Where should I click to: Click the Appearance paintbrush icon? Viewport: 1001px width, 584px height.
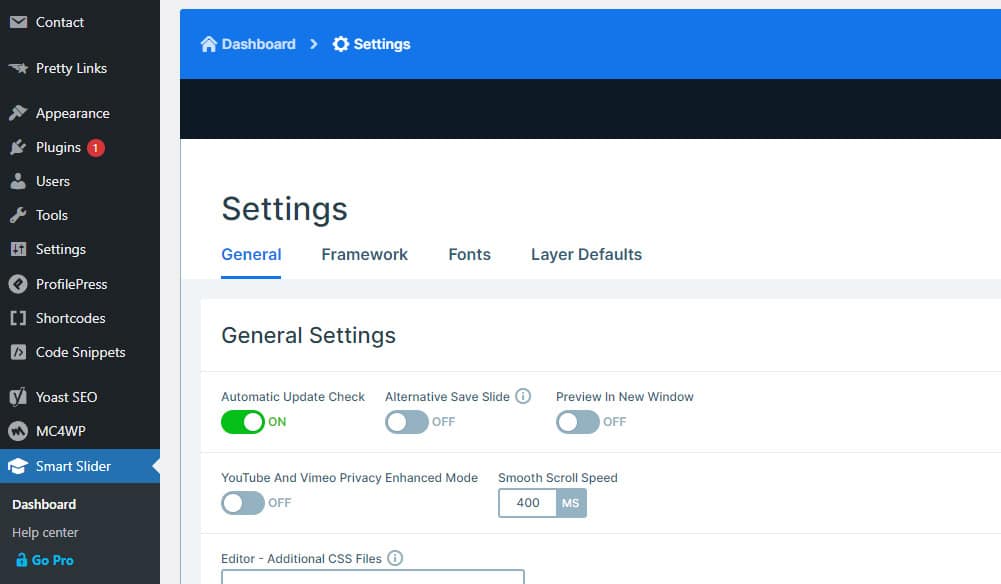(18, 113)
